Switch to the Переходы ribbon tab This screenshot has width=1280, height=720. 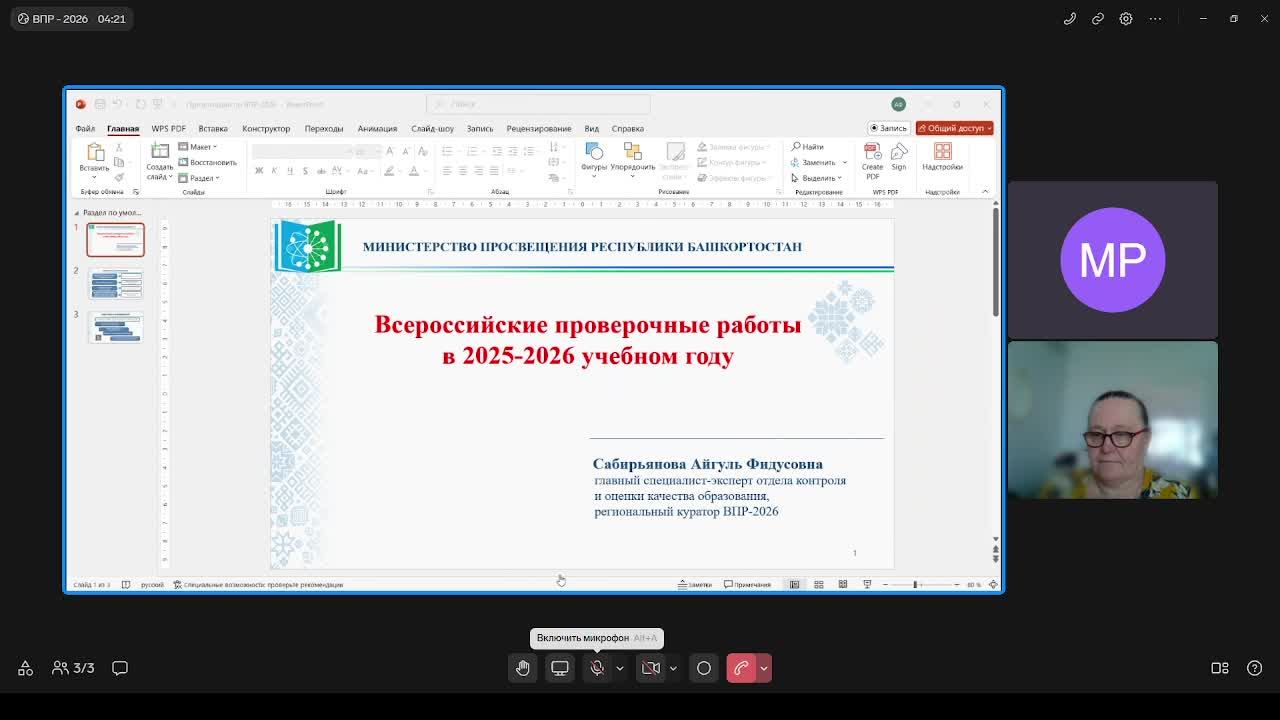coord(324,128)
